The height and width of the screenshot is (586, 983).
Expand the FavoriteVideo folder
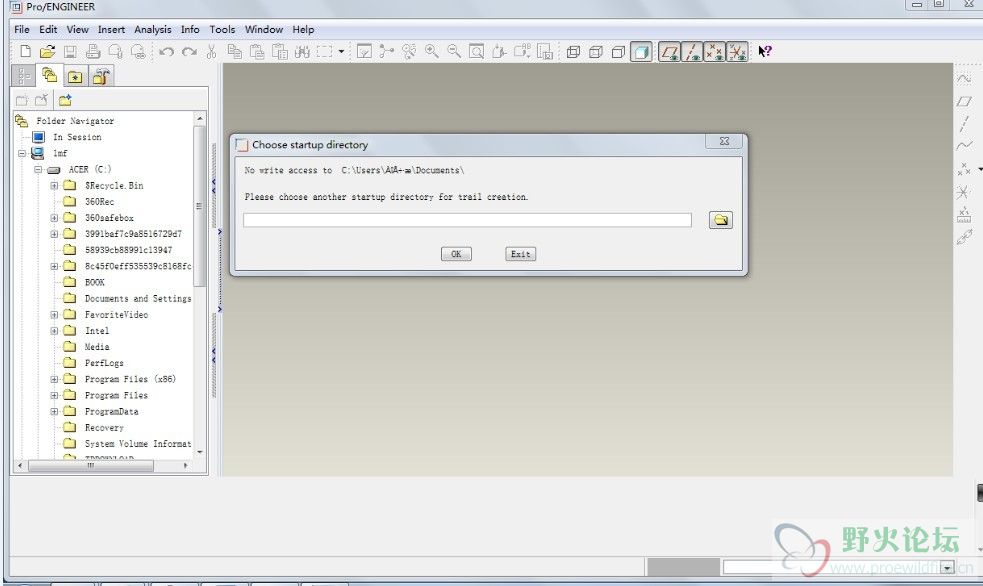click(x=55, y=315)
